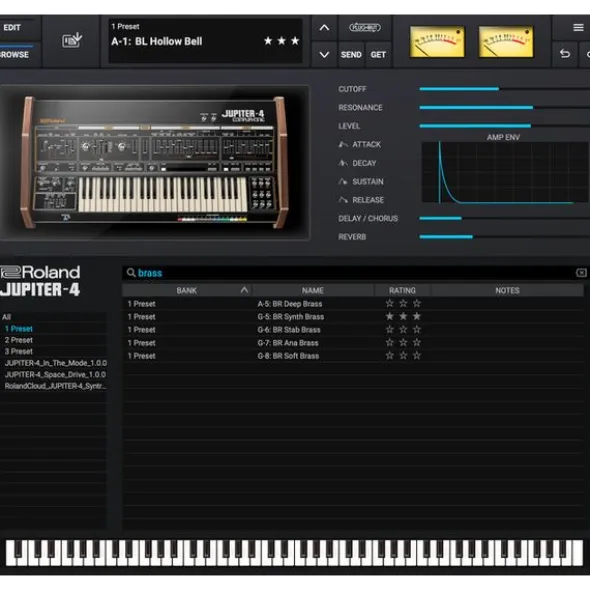Select JUPITER-4_In_The_Mode_1.0.0 bank
The height and width of the screenshot is (591, 590).
(55, 363)
